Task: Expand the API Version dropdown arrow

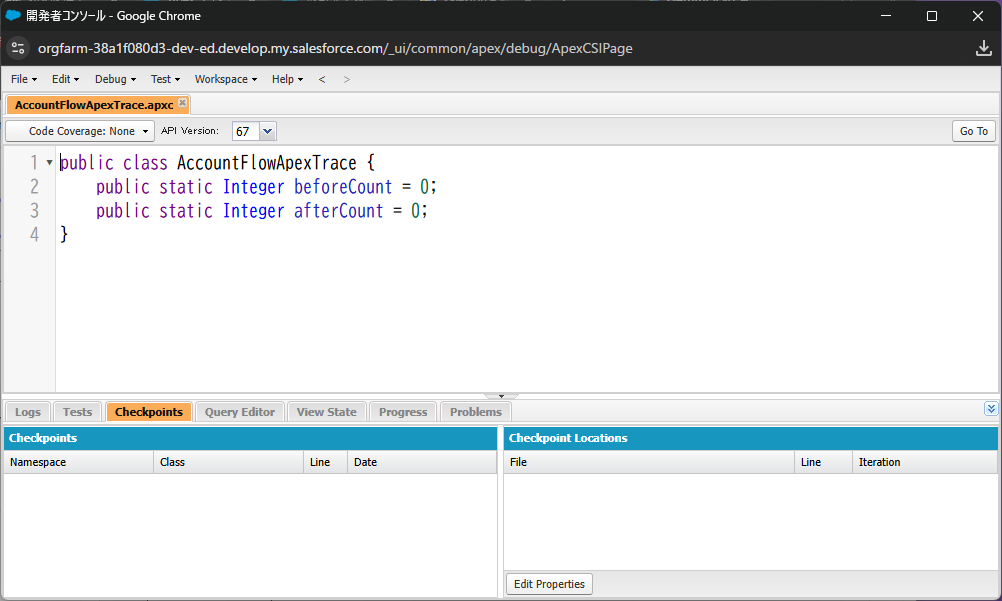Action: click(268, 131)
